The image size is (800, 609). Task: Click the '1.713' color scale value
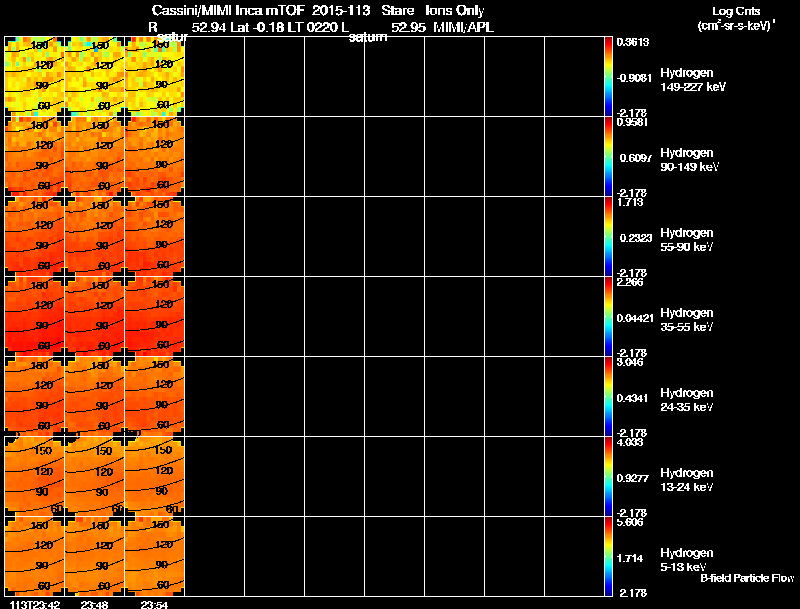click(630, 202)
